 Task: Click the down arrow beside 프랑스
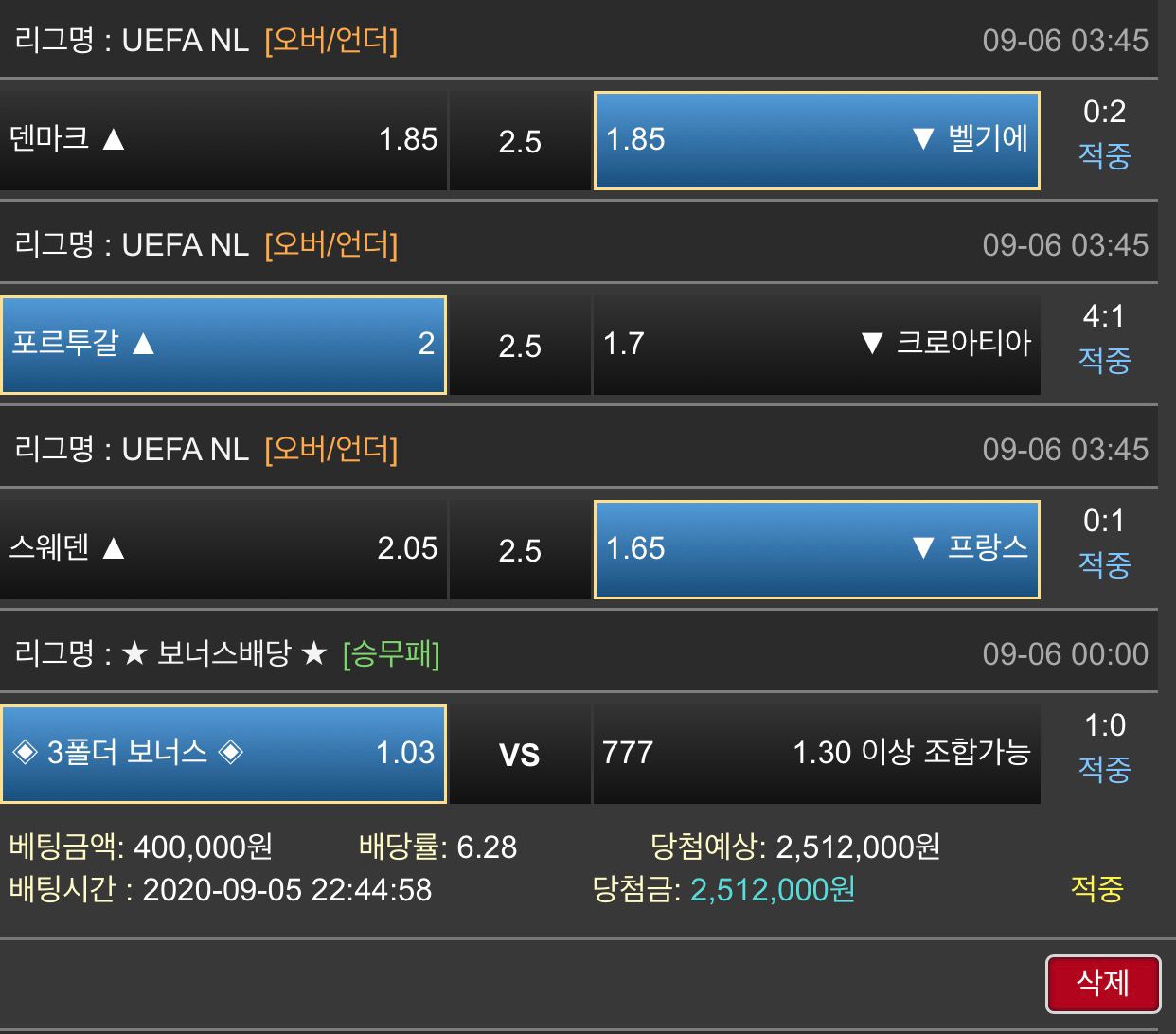click(x=923, y=548)
